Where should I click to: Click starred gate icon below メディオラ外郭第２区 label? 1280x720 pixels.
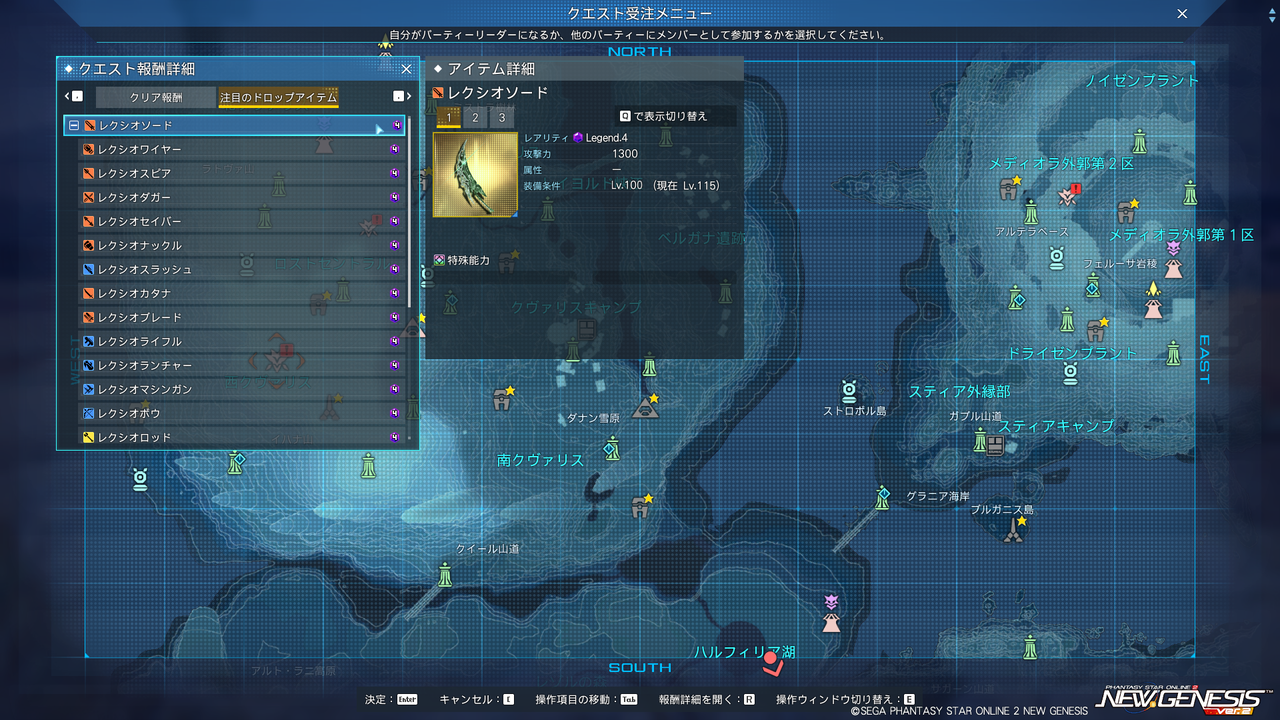(x=1010, y=188)
